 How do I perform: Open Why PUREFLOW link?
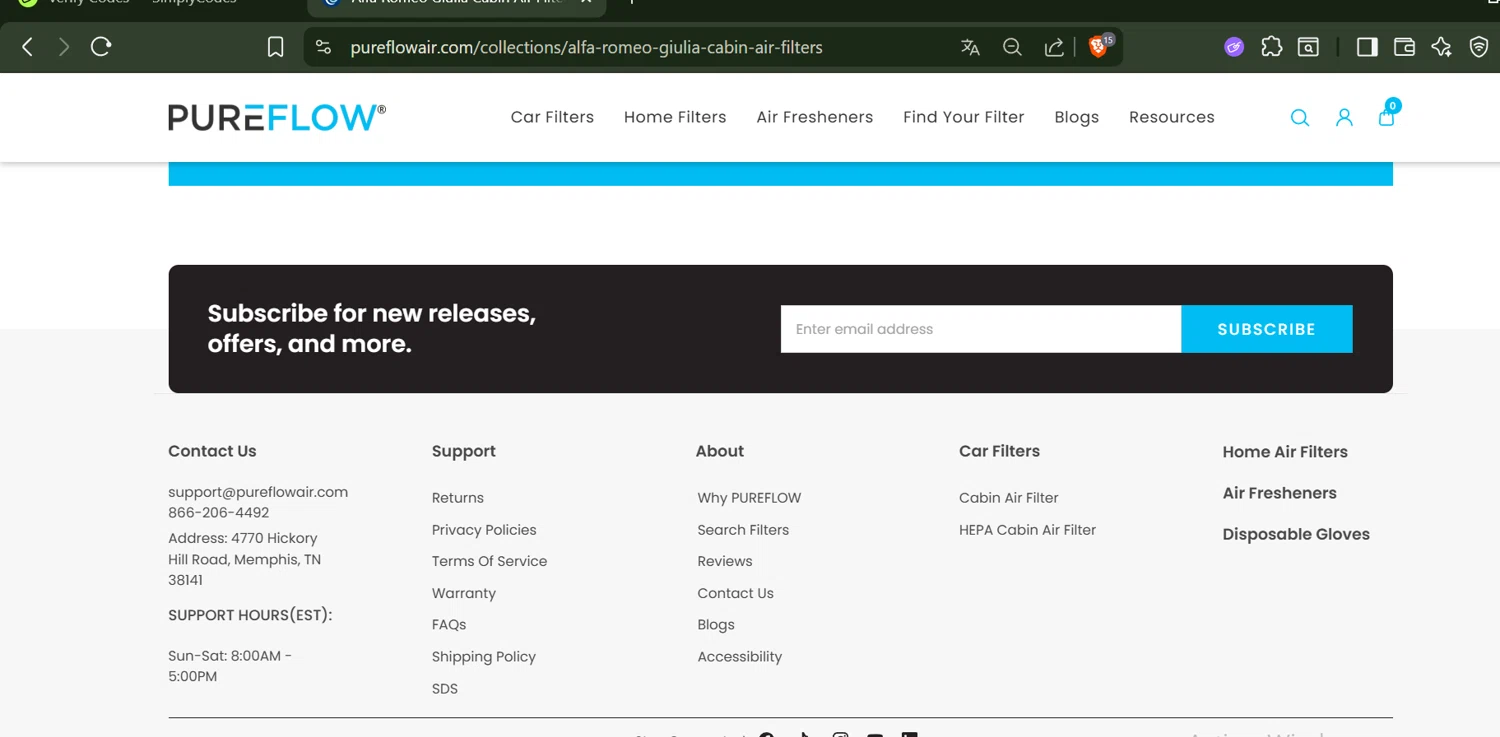[x=750, y=498]
